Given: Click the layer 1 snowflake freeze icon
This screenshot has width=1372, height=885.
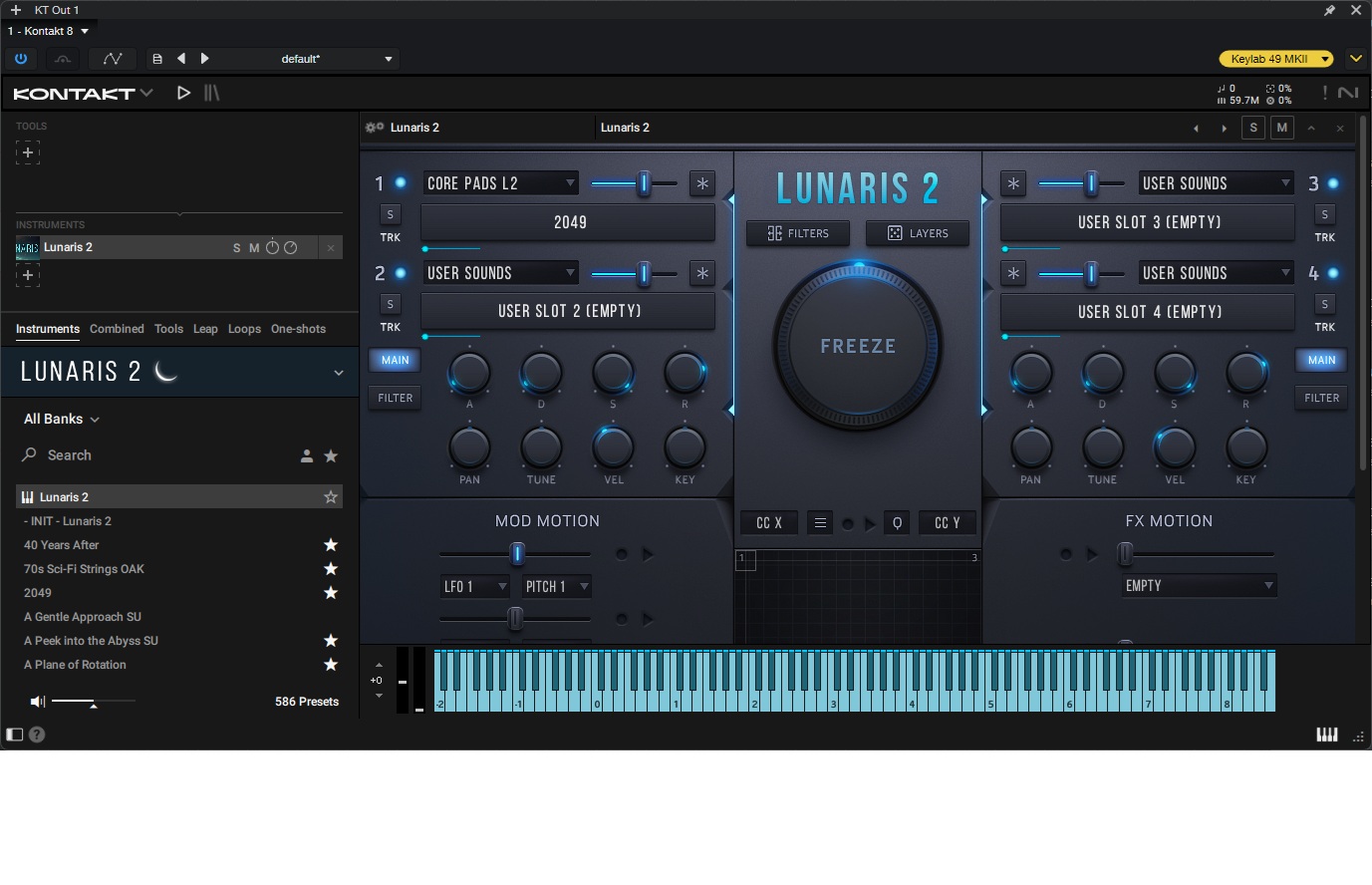Looking at the screenshot, I should click(x=702, y=183).
